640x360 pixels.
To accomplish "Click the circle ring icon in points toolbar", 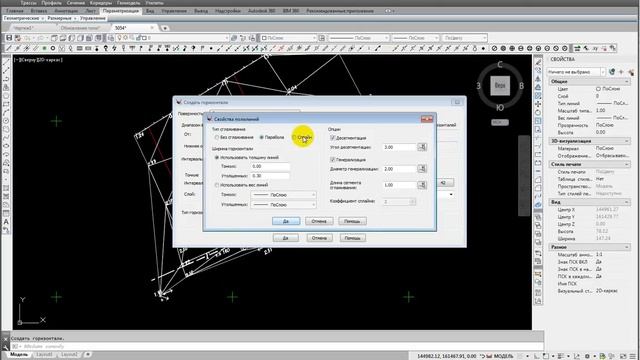I will 53,48.
